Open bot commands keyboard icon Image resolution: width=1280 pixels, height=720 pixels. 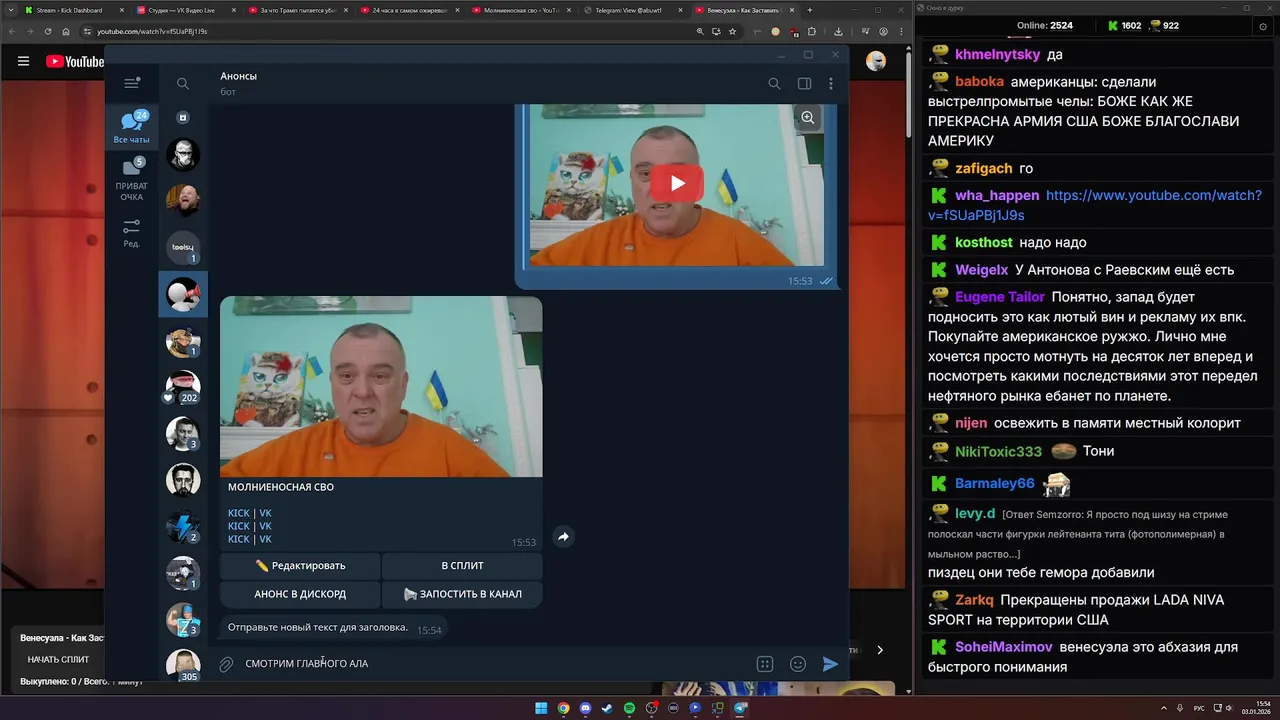tap(765, 664)
